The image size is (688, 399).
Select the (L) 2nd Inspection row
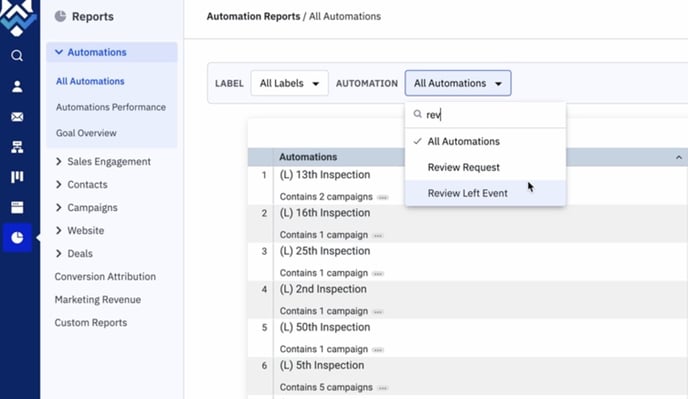pyautogui.click(x=467, y=300)
